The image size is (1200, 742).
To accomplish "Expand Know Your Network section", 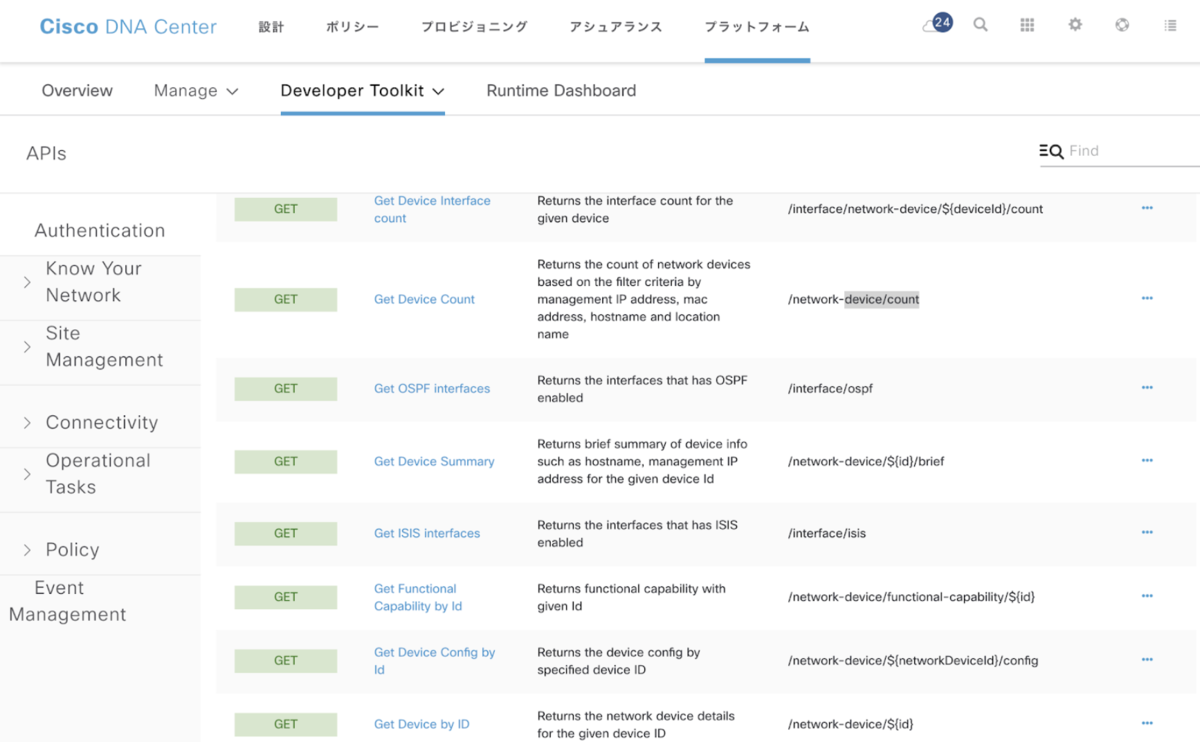I will coord(27,283).
